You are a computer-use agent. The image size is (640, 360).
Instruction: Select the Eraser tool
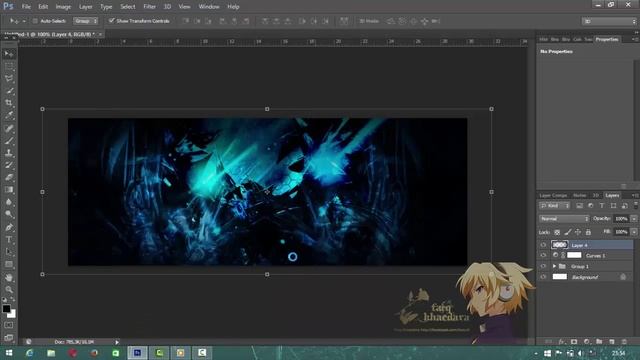pos(9,178)
